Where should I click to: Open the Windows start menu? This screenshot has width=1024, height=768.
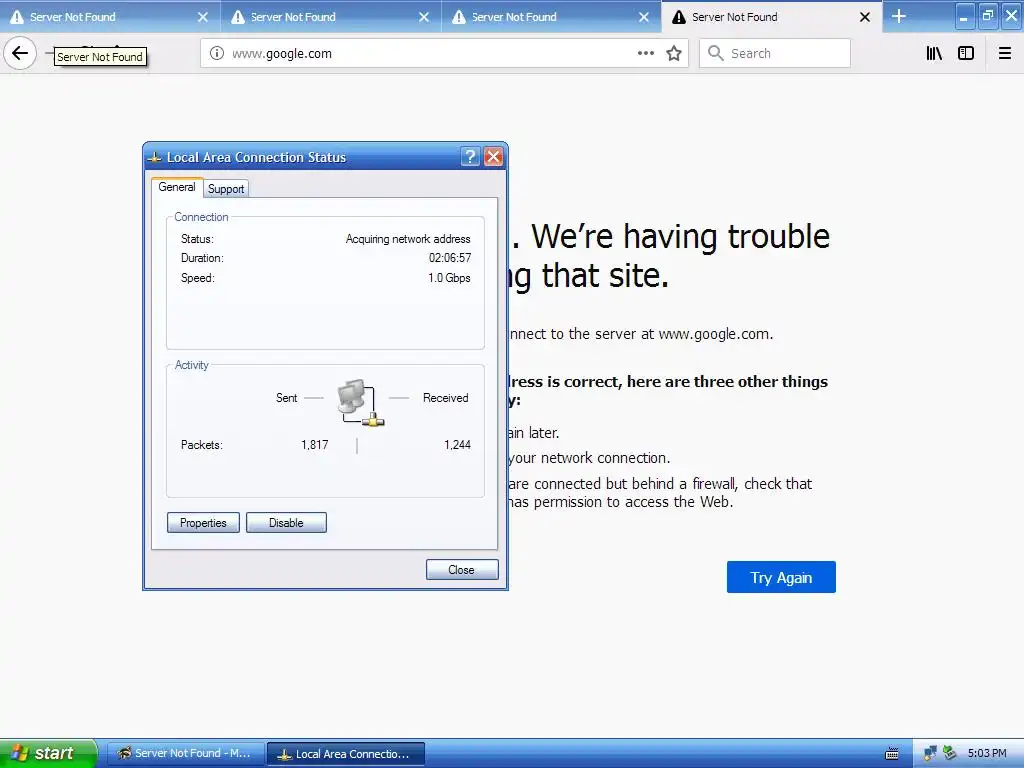48,754
